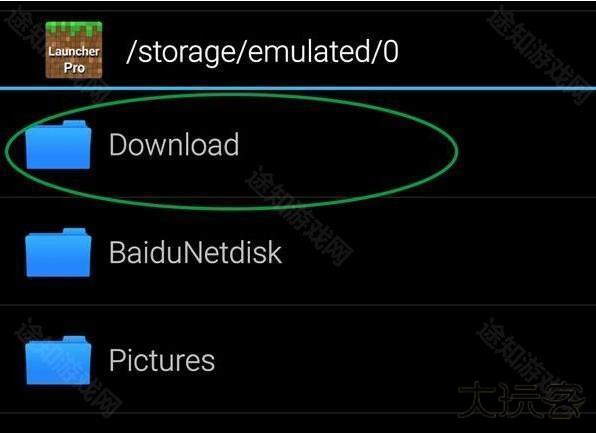Image resolution: width=596 pixels, height=433 pixels.
Task: Select the BaiduNetdisk folder name
Action: click(x=195, y=252)
